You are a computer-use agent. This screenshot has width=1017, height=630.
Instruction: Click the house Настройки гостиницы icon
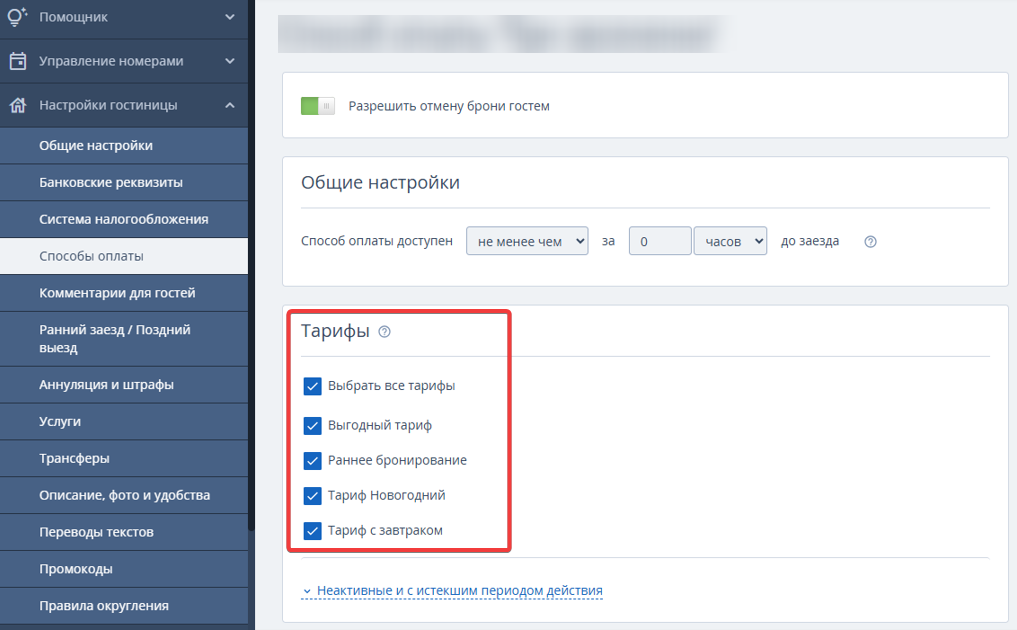click(18, 105)
